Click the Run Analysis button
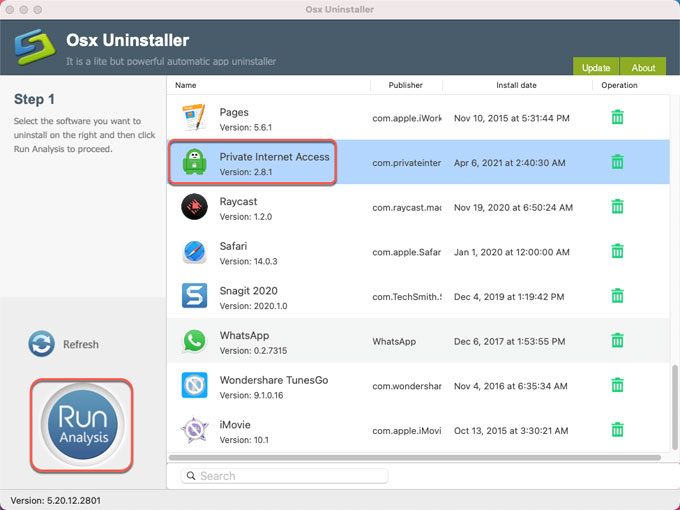680x510 pixels. pyautogui.click(x=82, y=425)
